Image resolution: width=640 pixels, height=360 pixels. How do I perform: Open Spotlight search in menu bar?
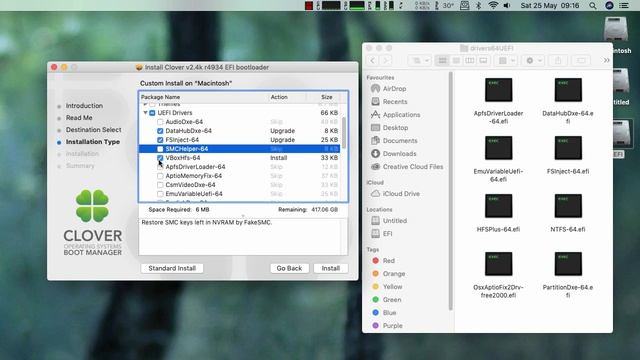coord(593,6)
